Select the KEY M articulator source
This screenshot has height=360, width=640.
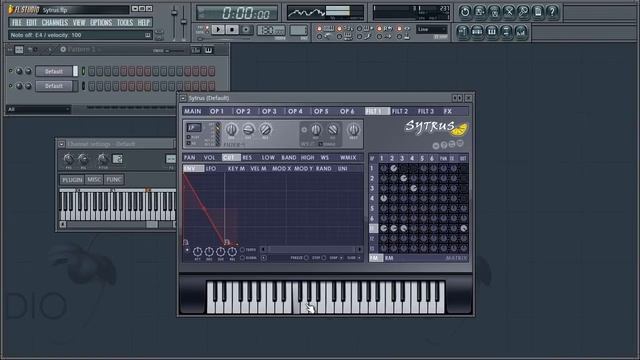[236, 169]
